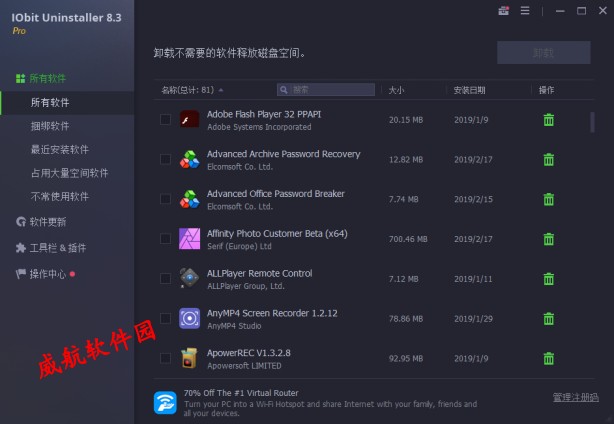Select Adobe Flash Player 32 PPAPI name text

pos(264,114)
